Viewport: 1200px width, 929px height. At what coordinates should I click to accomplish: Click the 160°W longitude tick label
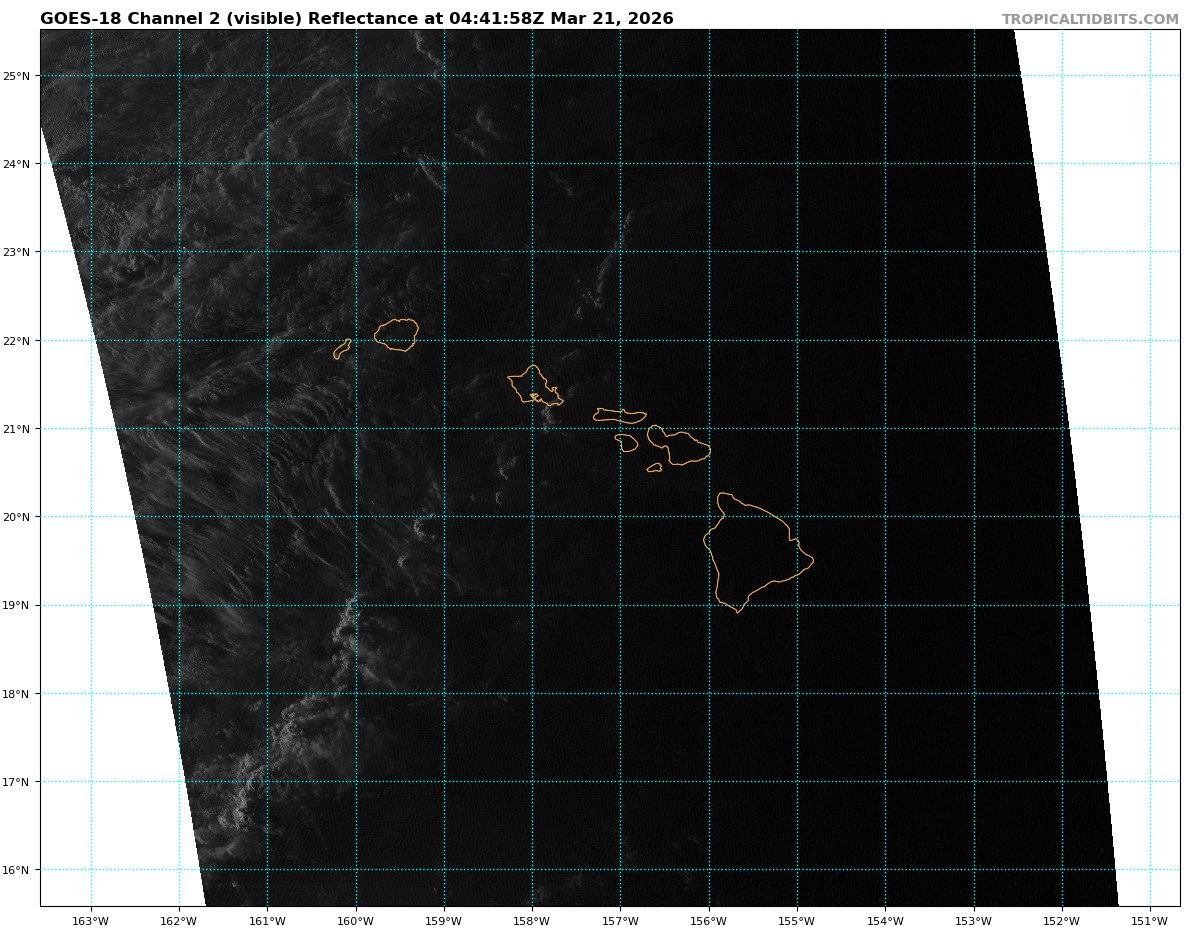coord(355,921)
